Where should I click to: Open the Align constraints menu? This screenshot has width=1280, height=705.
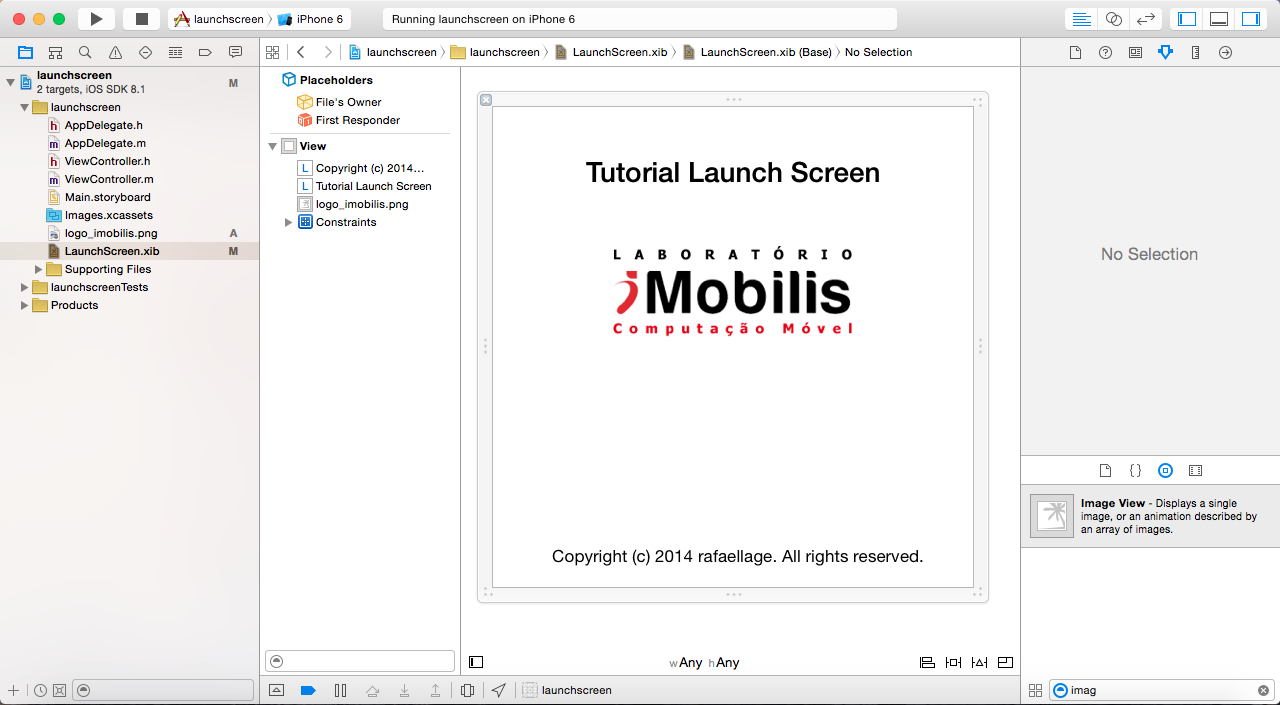[927, 662]
